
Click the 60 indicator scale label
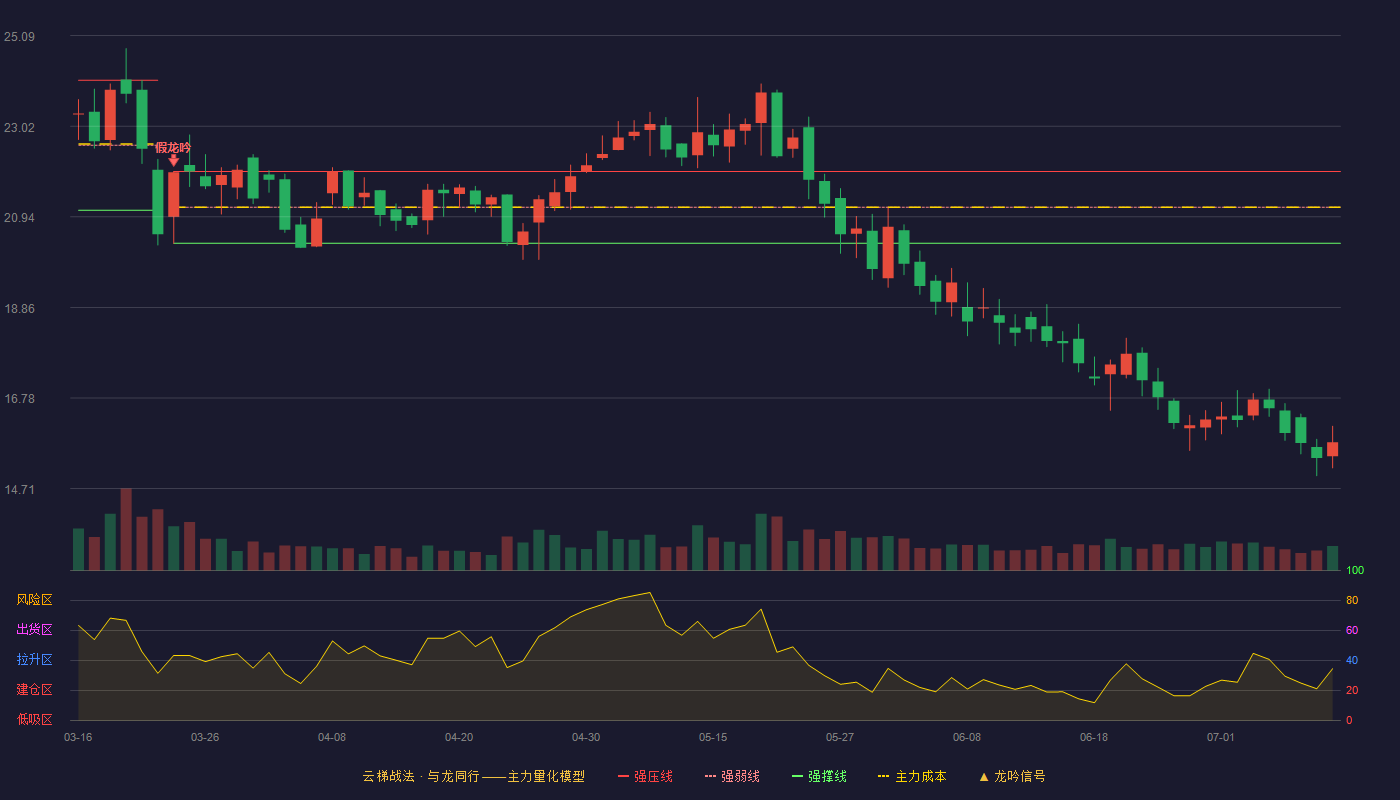tap(1352, 630)
